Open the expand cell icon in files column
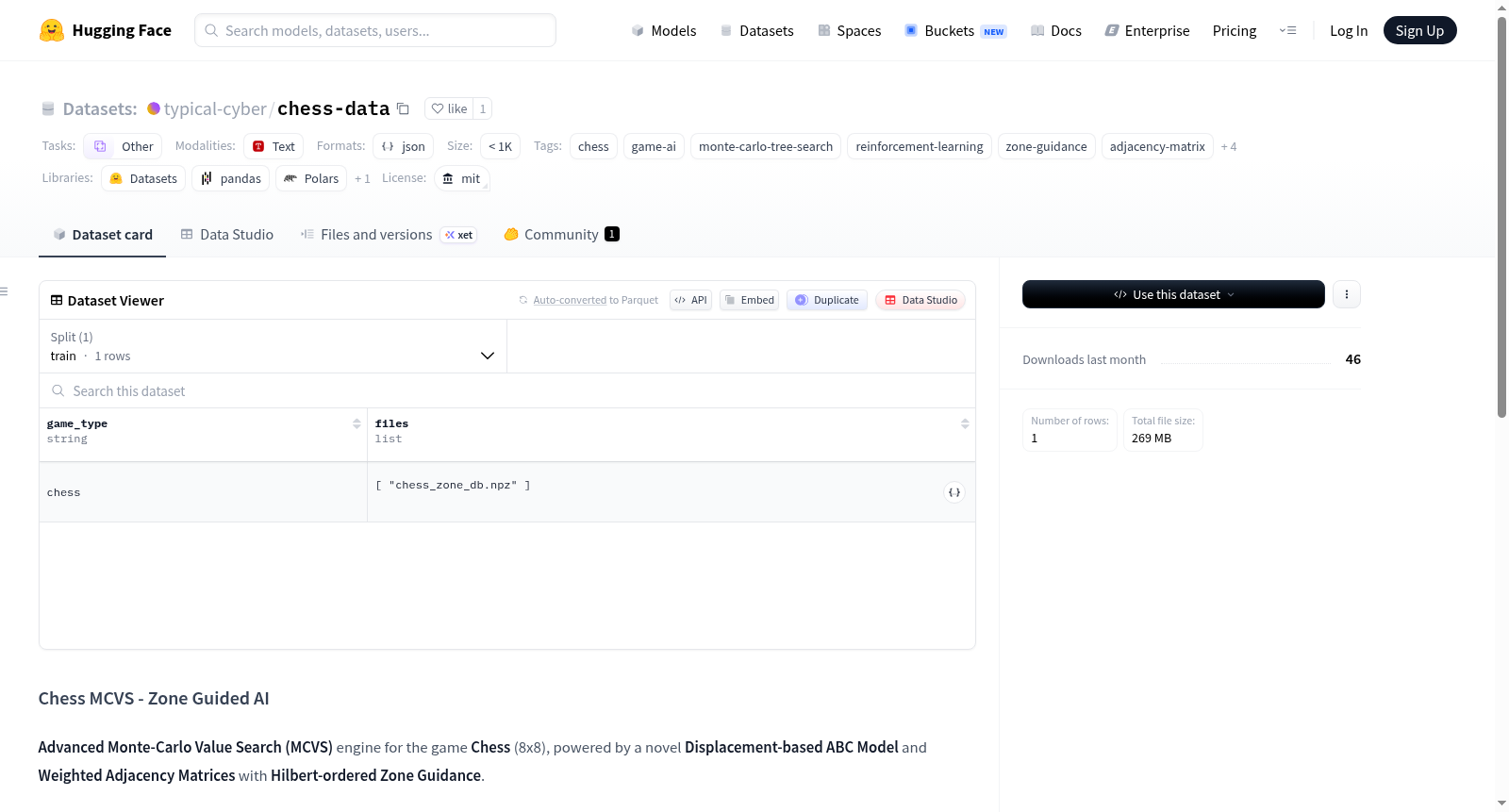Screen dimensions: 1509x812 pyautogui.click(x=954, y=492)
